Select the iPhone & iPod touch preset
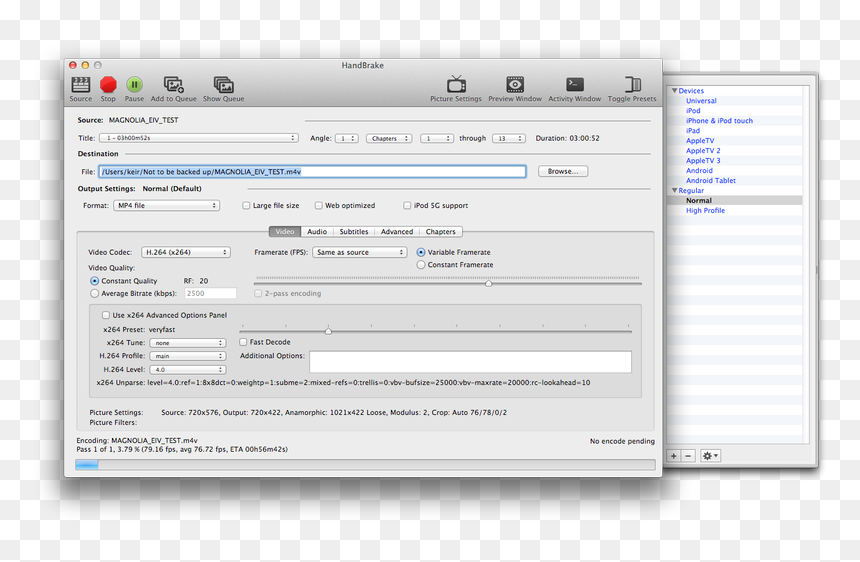The image size is (860, 562). coord(719,121)
